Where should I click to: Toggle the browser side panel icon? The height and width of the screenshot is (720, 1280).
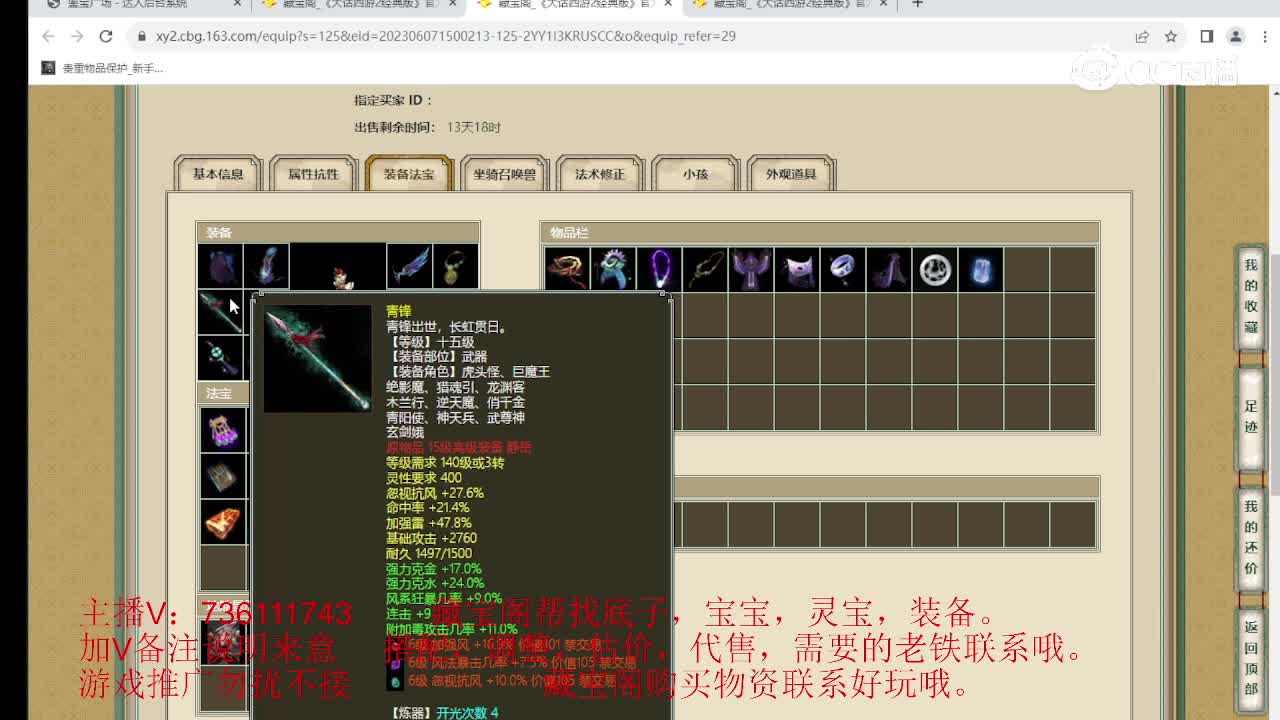pos(1207,36)
